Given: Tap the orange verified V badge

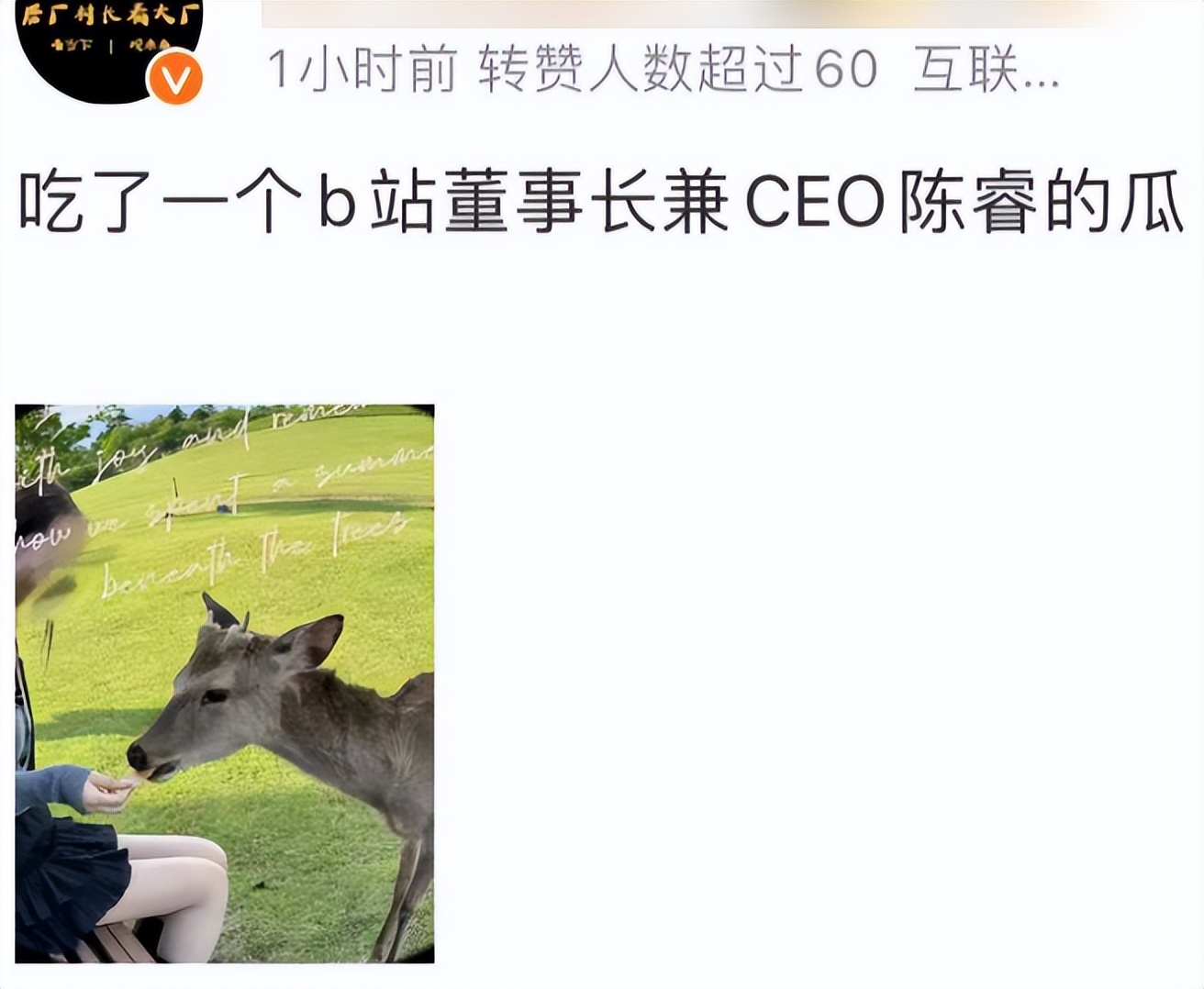Looking at the screenshot, I should tap(175, 79).
